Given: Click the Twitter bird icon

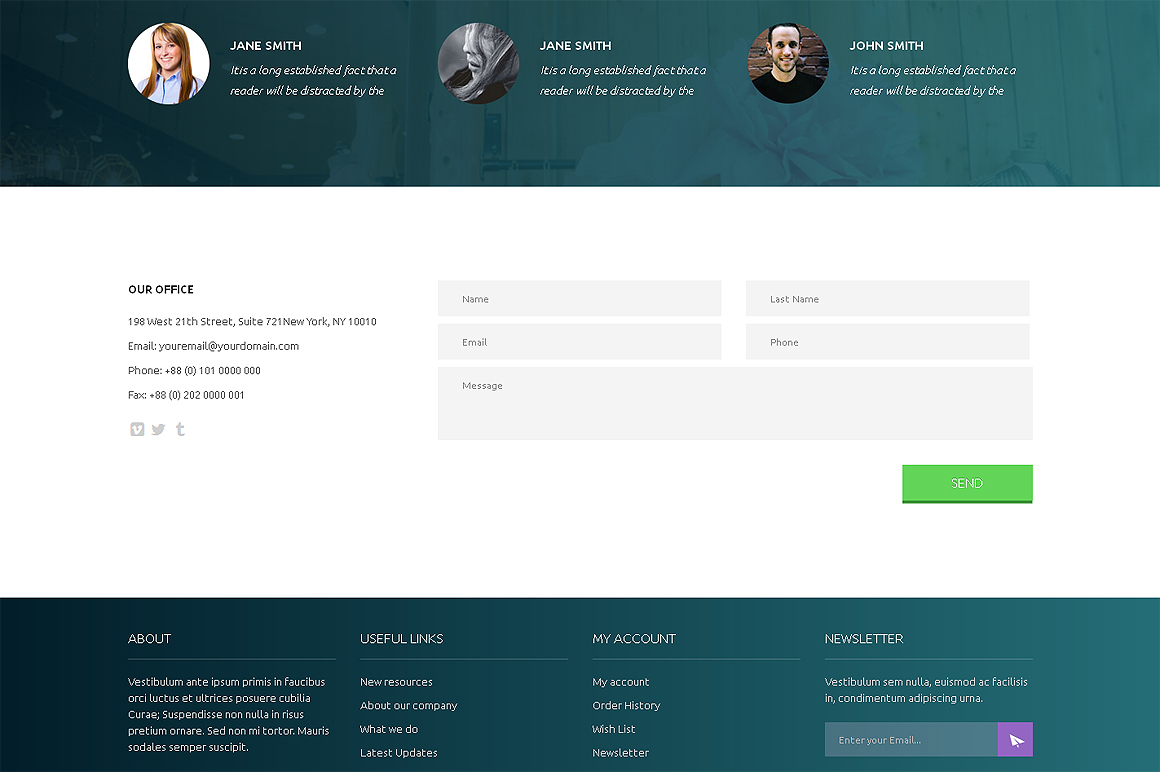Looking at the screenshot, I should [158, 429].
